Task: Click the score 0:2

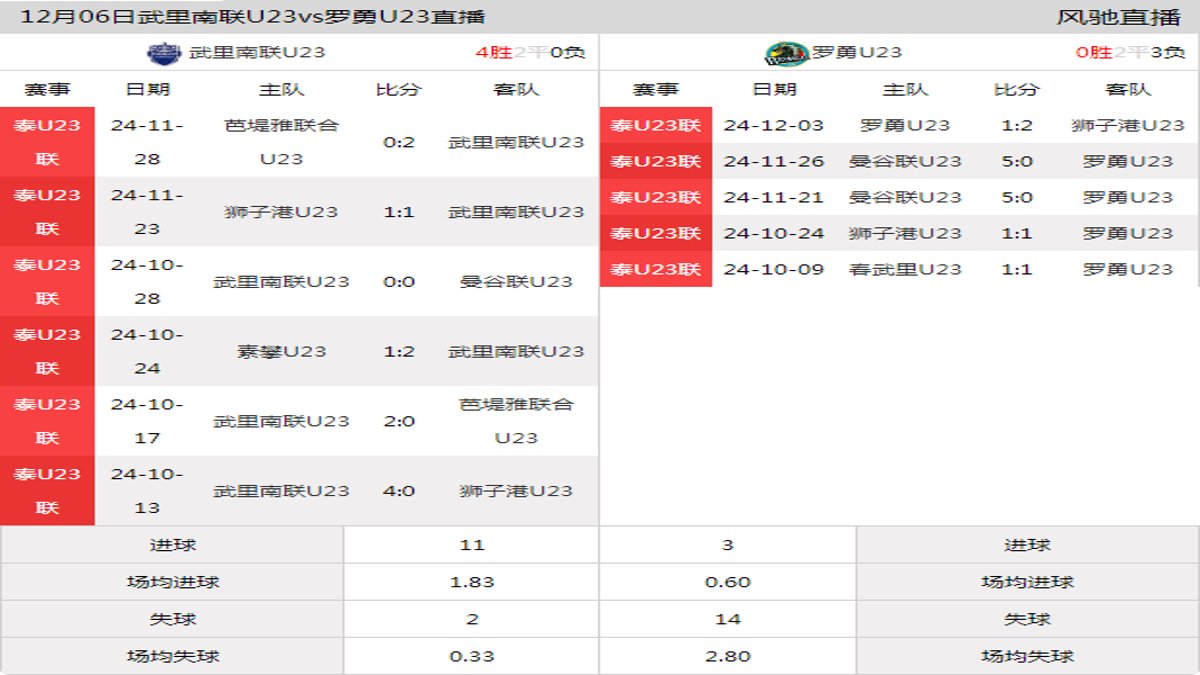Action: pyautogui.click(x=399, y=142)
